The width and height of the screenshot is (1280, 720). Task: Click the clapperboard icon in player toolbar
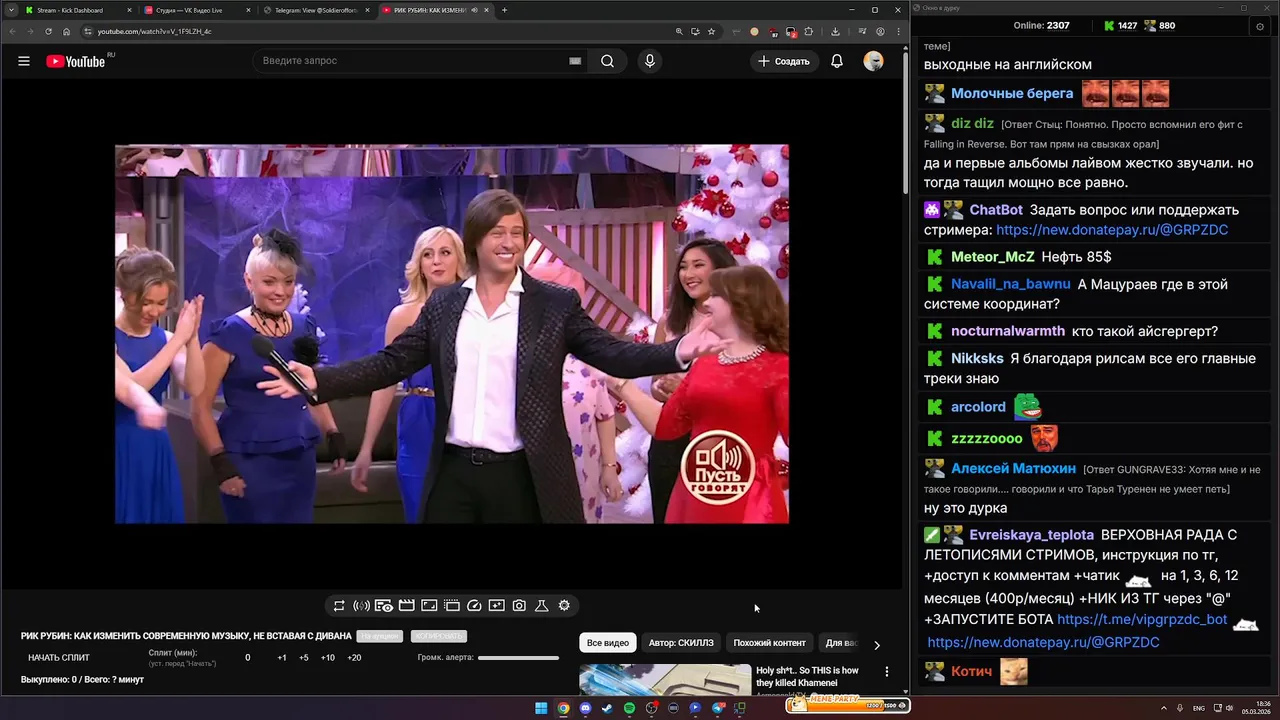407,606
